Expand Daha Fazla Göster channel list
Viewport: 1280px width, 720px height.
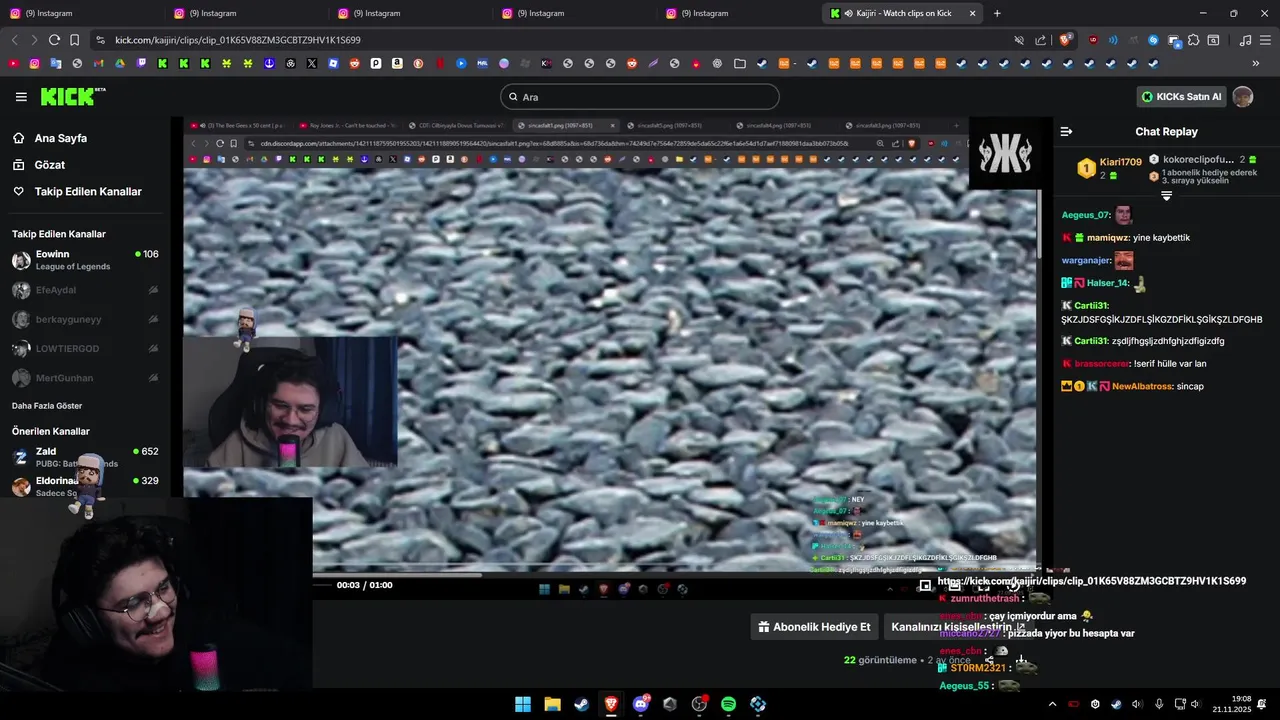pos(47,406)
